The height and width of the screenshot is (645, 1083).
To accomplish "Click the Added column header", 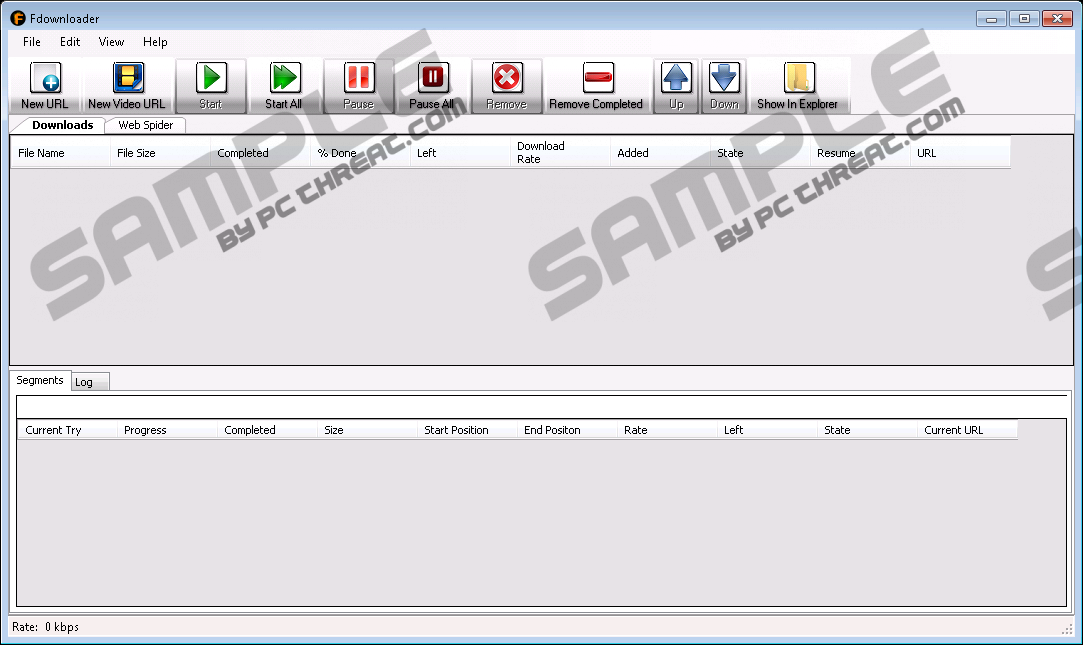I will pyautogui.click(x=660, y=153).
